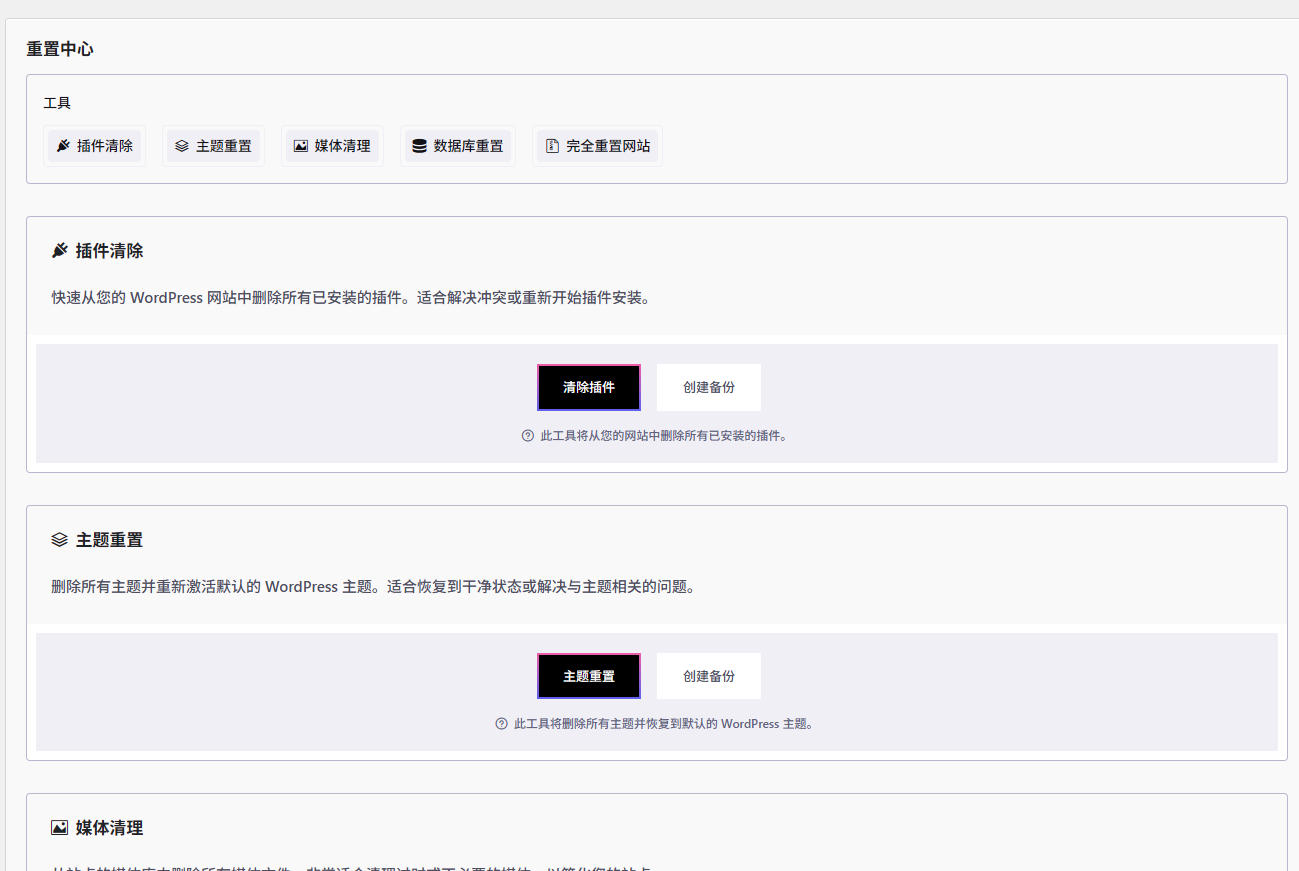Image resolution: width=1299 pixels, height=871 pixels.
Task: Click the image icon beside 媒体清理 section heading
Action: (x=59, y=827)
